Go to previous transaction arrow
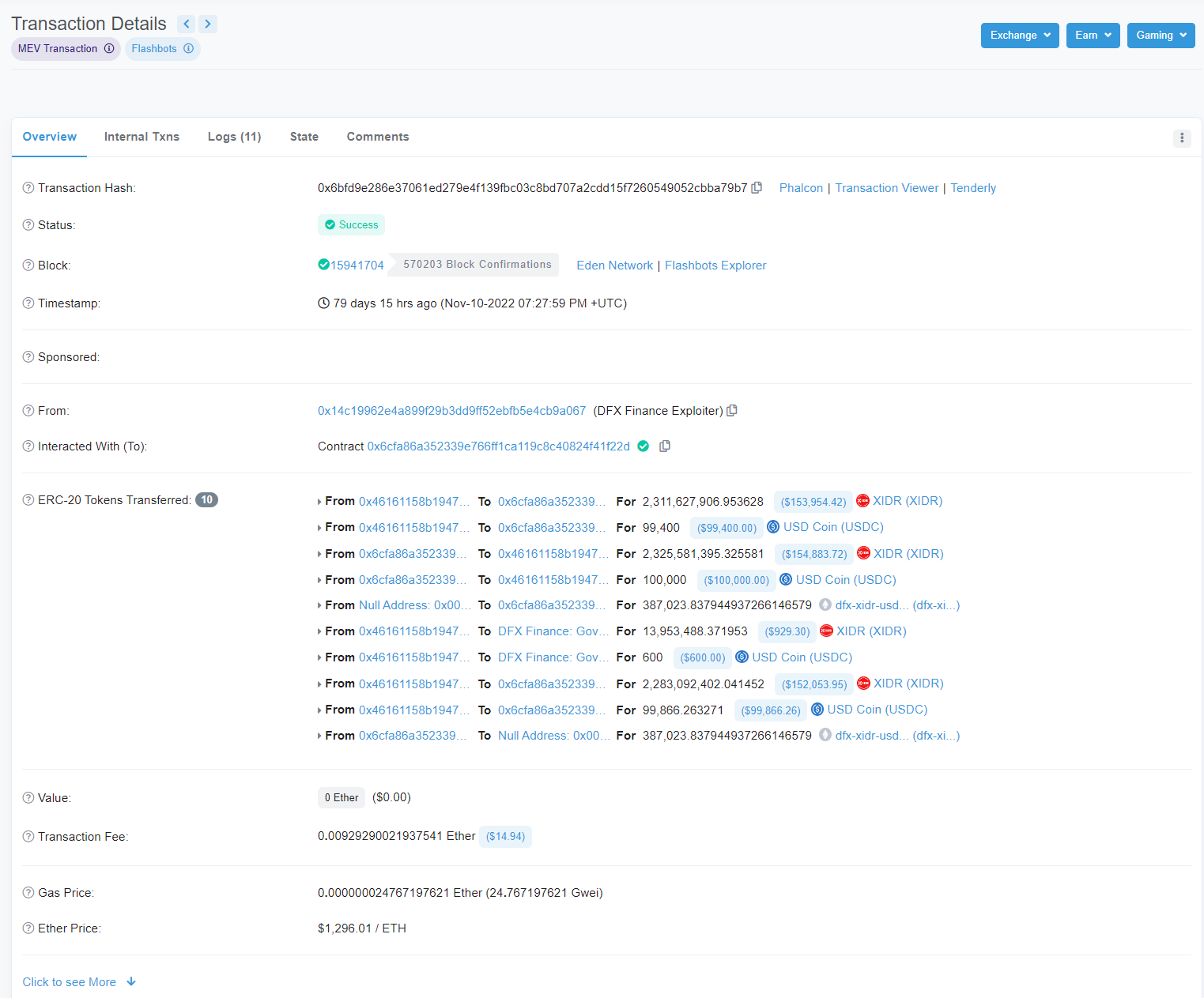The width and height of the screenshot is (1204, 998). point(187,24)
